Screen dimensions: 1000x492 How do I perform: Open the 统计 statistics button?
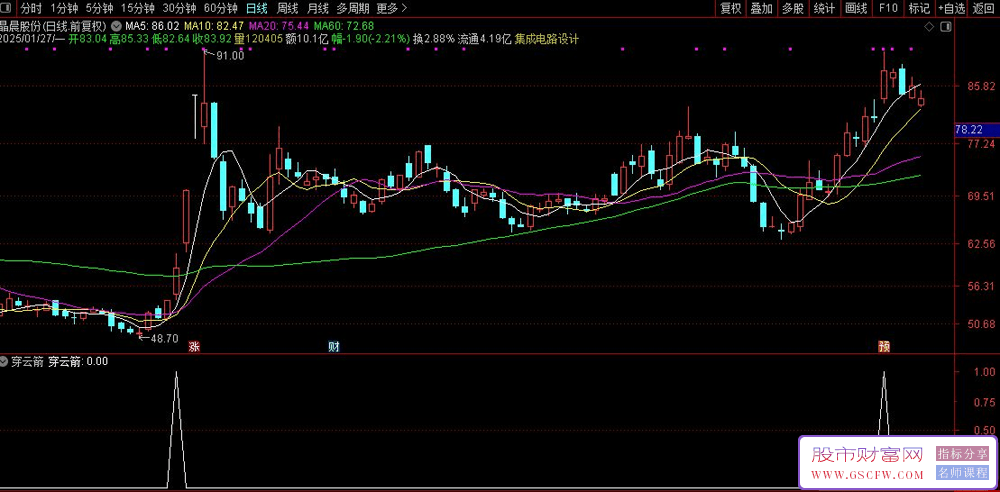click(x=825, y=8)
